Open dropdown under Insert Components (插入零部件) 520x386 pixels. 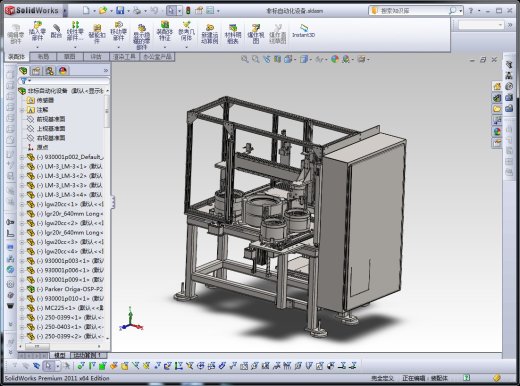tap(37, 47)
